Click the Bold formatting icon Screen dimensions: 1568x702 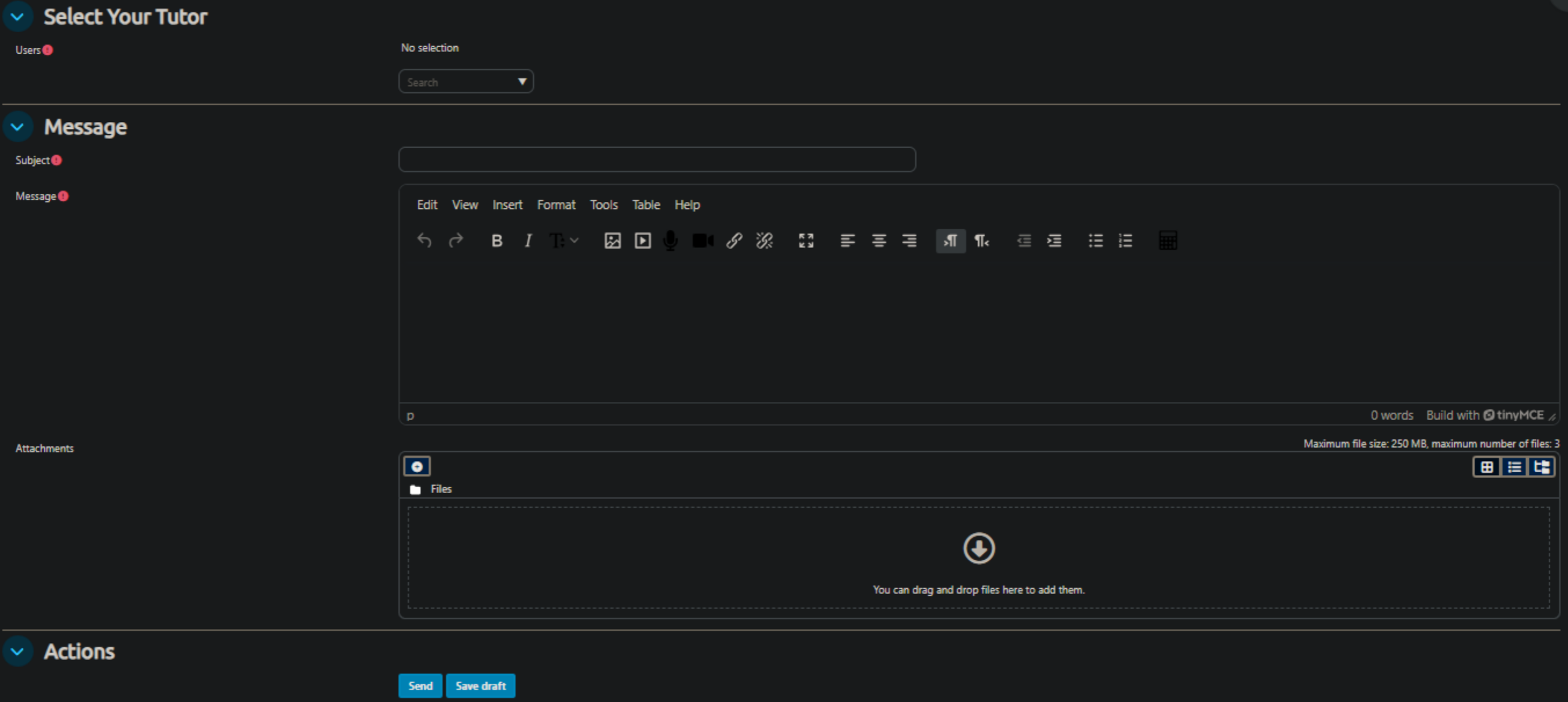coord(496,241)
